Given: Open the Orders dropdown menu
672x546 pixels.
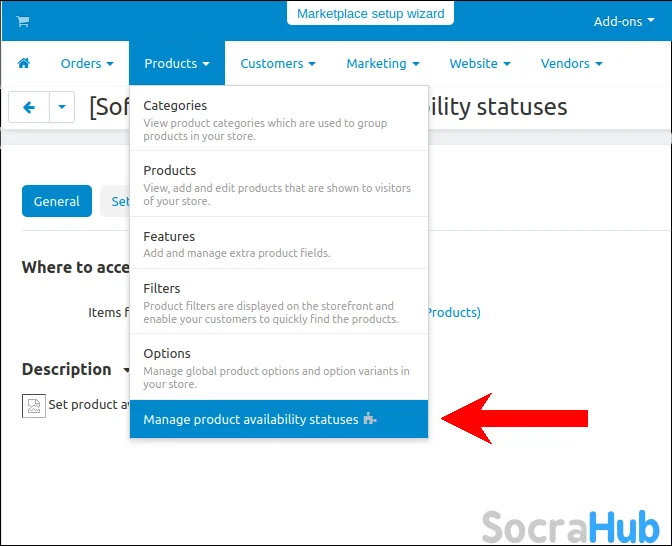Looking at the screenshot, I should tap(87, 63).
